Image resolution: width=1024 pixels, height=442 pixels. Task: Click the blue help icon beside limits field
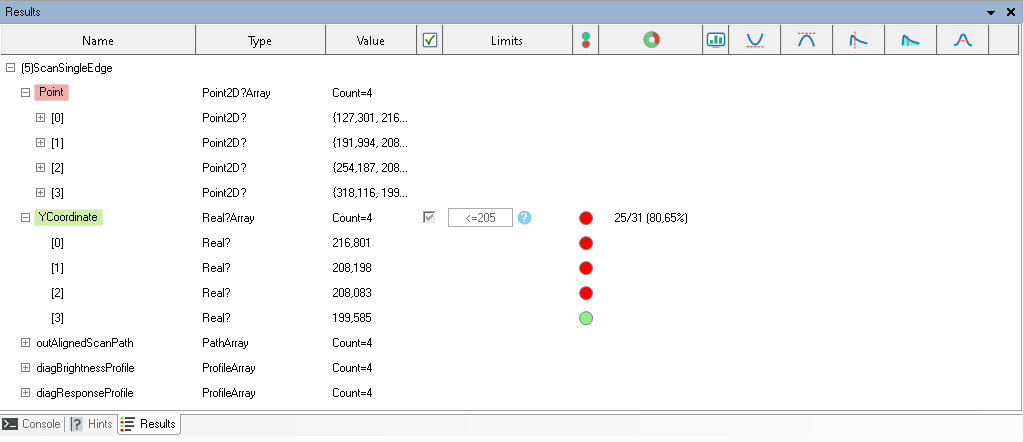tap(523, 218)
